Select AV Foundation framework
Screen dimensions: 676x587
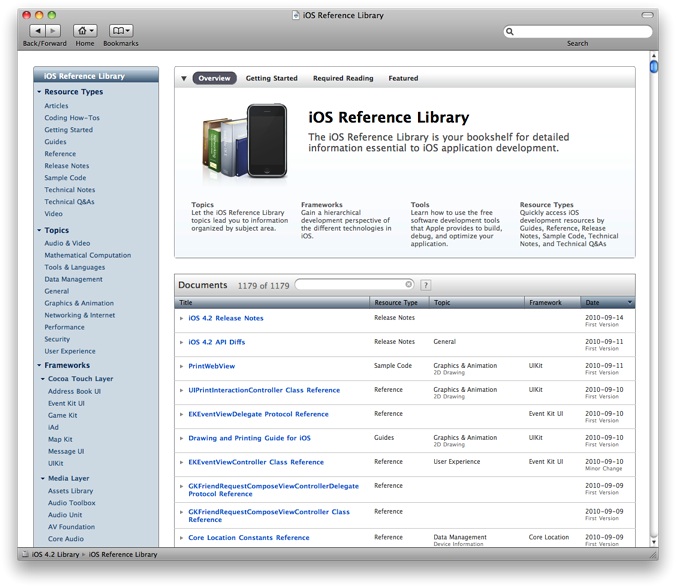tap(71, 527)
